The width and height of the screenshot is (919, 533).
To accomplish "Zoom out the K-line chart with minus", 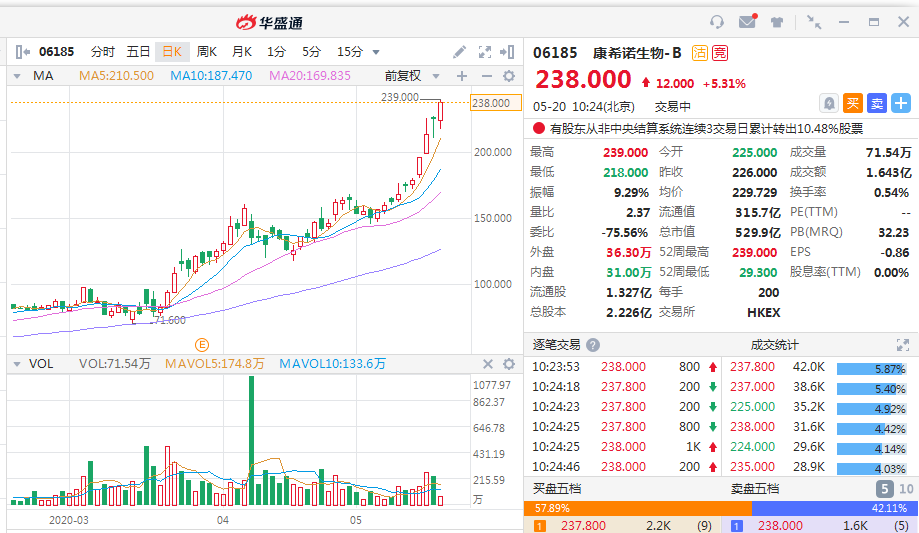I will 486,76.
